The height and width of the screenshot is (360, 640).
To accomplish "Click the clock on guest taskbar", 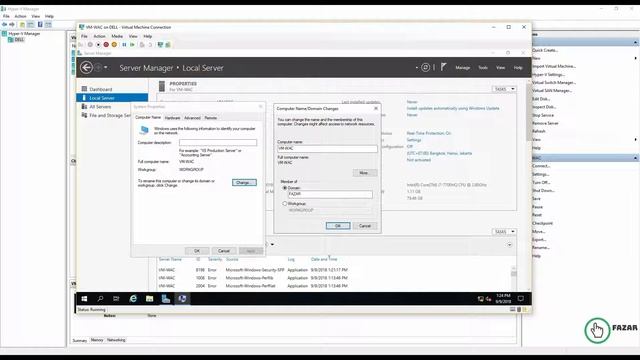I will pyautogui.click(x=503, y=298).
